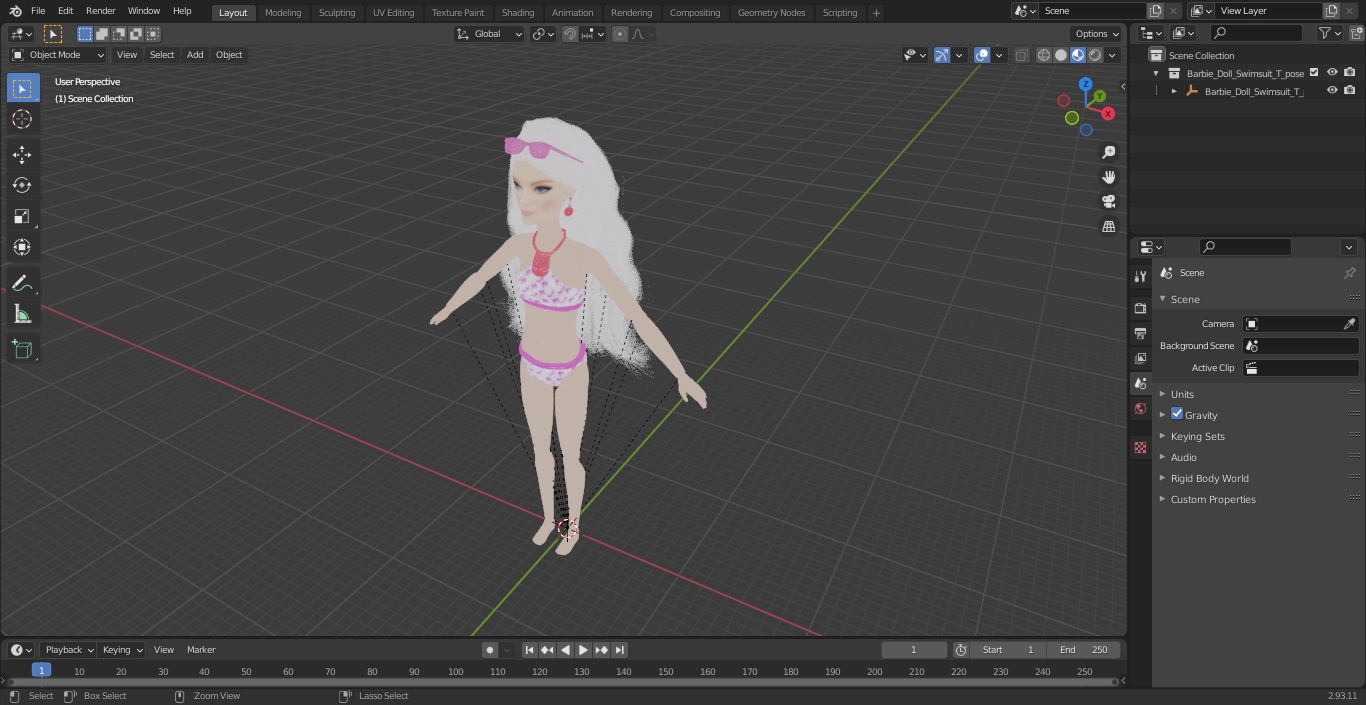Select the Measure tool

coord(22,315)
